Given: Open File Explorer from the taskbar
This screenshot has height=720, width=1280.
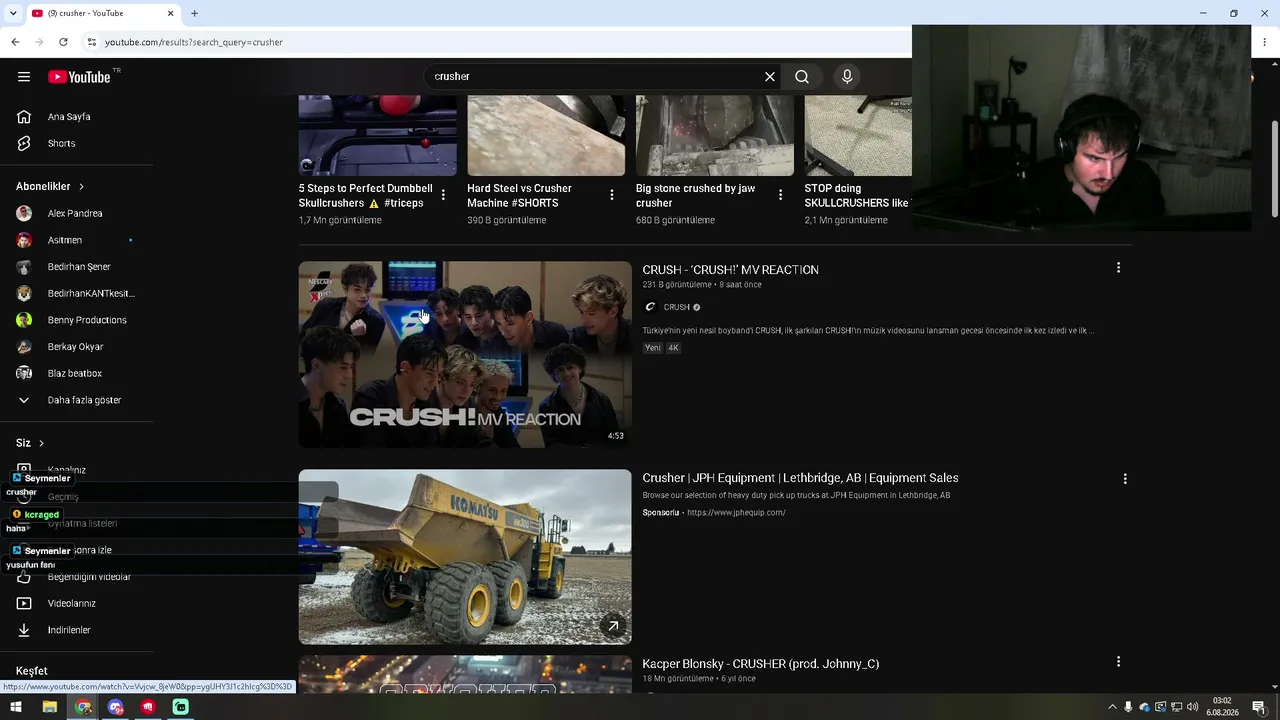Looking at the screenshot, I should click(x=49, y=707).
